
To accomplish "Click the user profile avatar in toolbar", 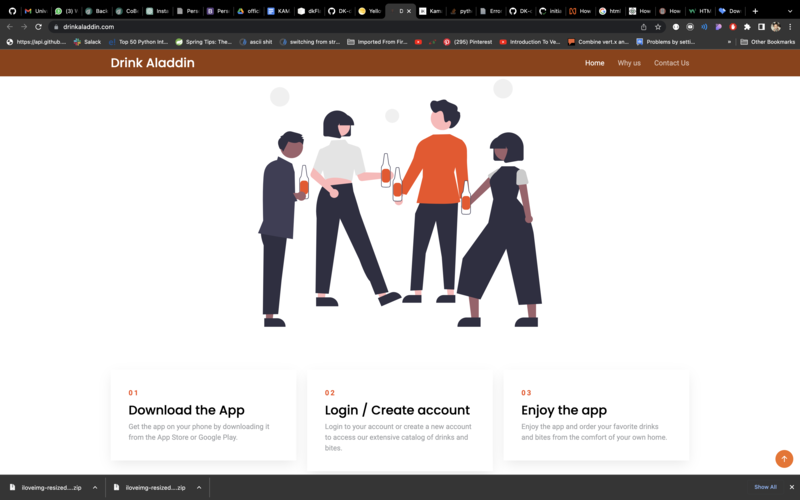I will 775,27.
